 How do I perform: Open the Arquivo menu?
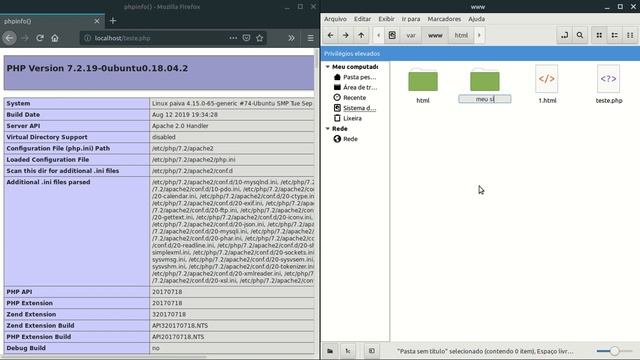click(x=335, y=19)
